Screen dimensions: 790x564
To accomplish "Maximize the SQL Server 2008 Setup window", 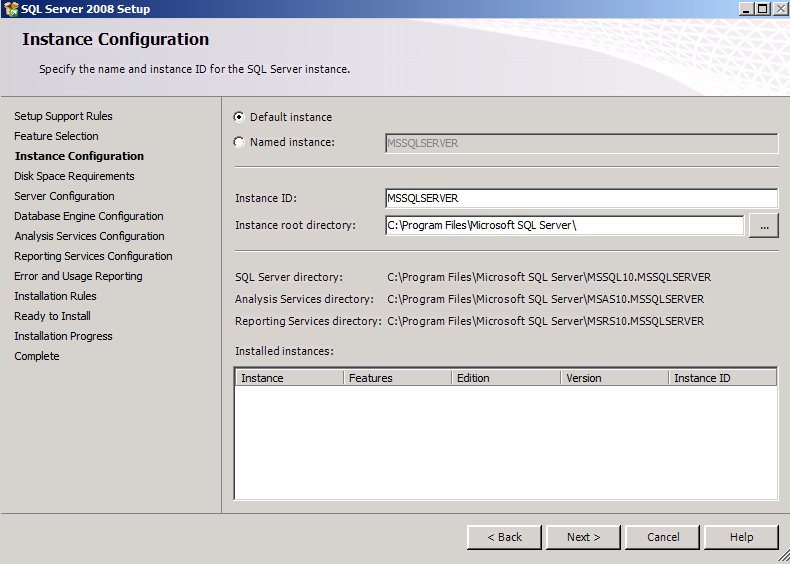I will pyautogui.click(x=763, y=9).
